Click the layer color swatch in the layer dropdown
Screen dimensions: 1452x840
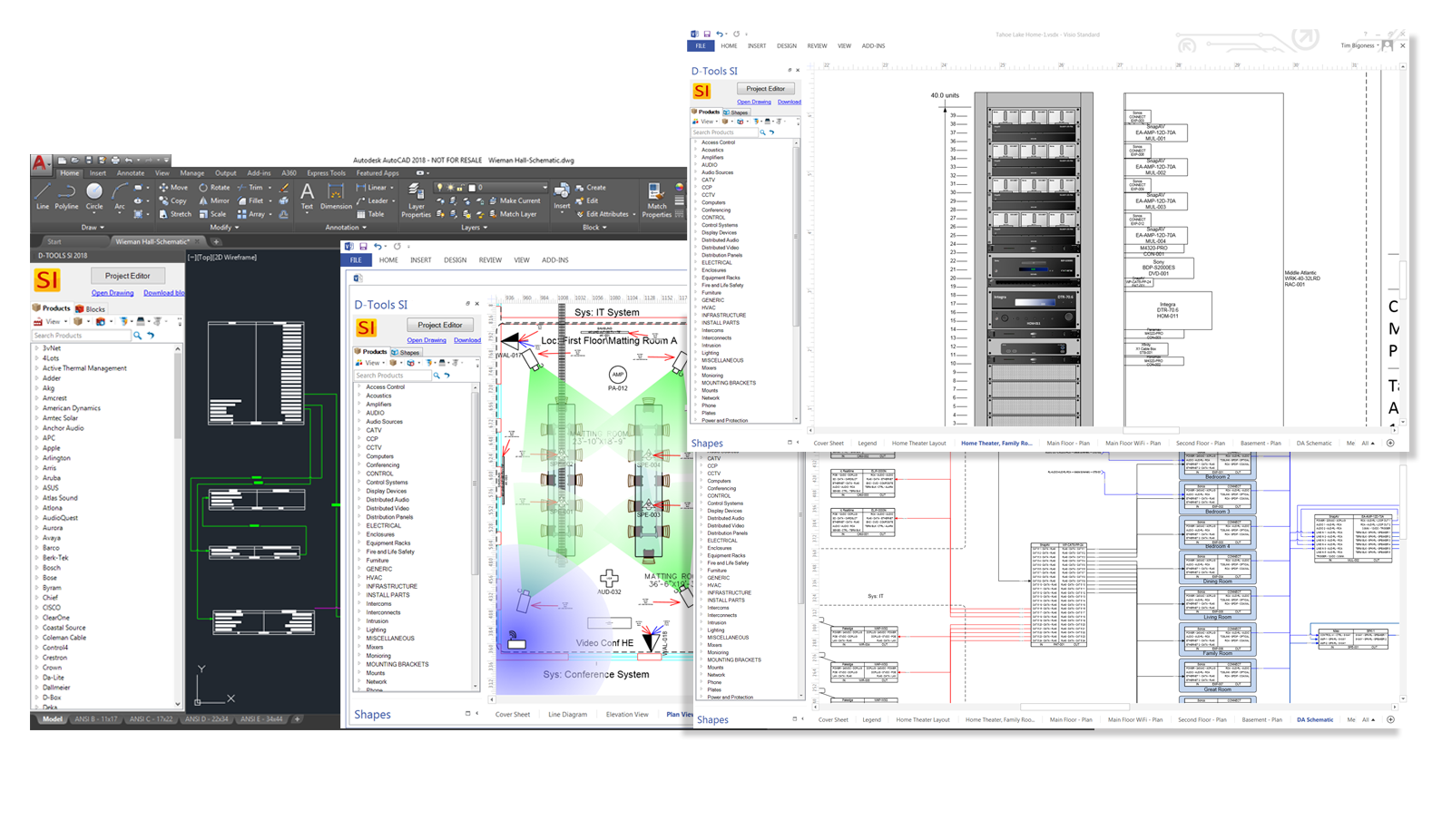472,188
